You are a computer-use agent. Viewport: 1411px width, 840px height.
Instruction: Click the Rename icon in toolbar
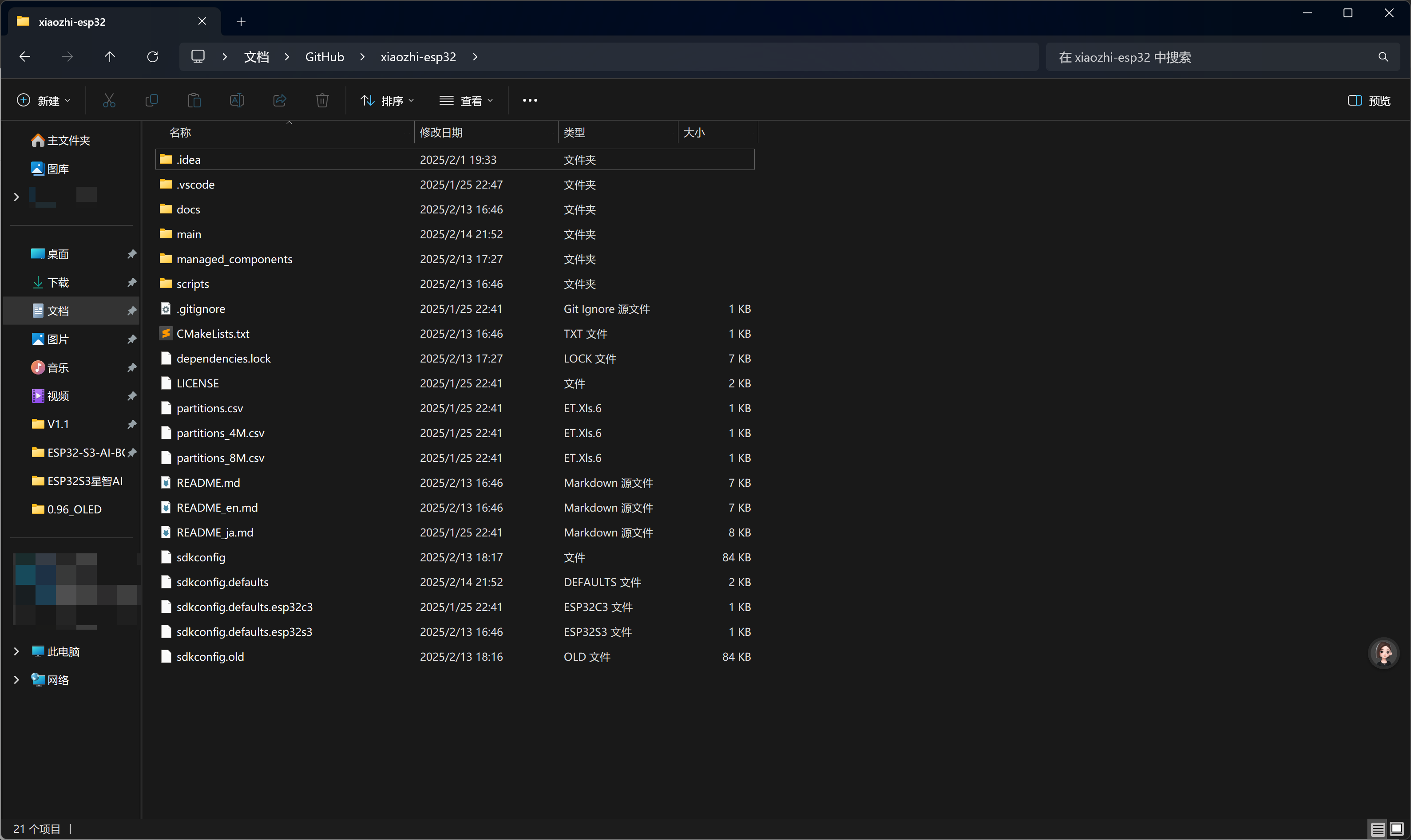(237, 101)
